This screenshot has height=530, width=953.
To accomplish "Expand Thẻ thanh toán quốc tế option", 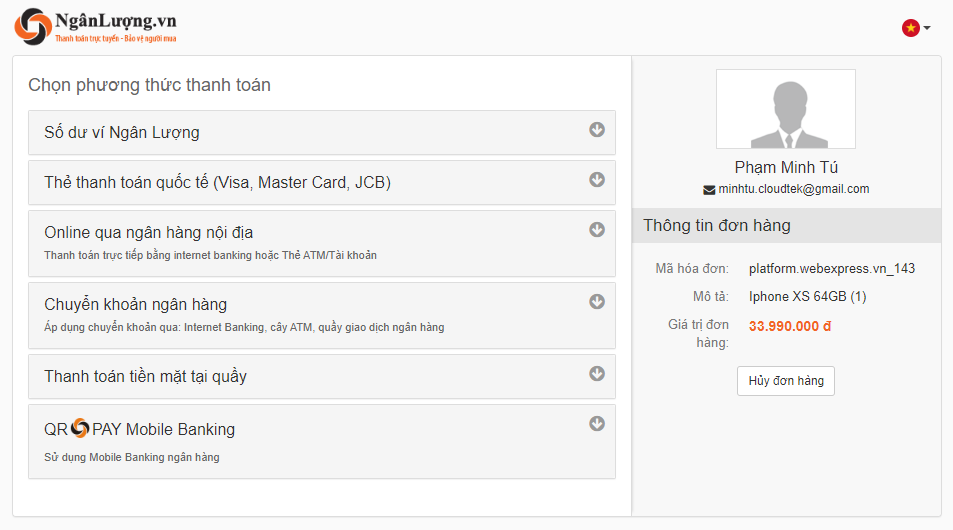I will coord(322,182).
